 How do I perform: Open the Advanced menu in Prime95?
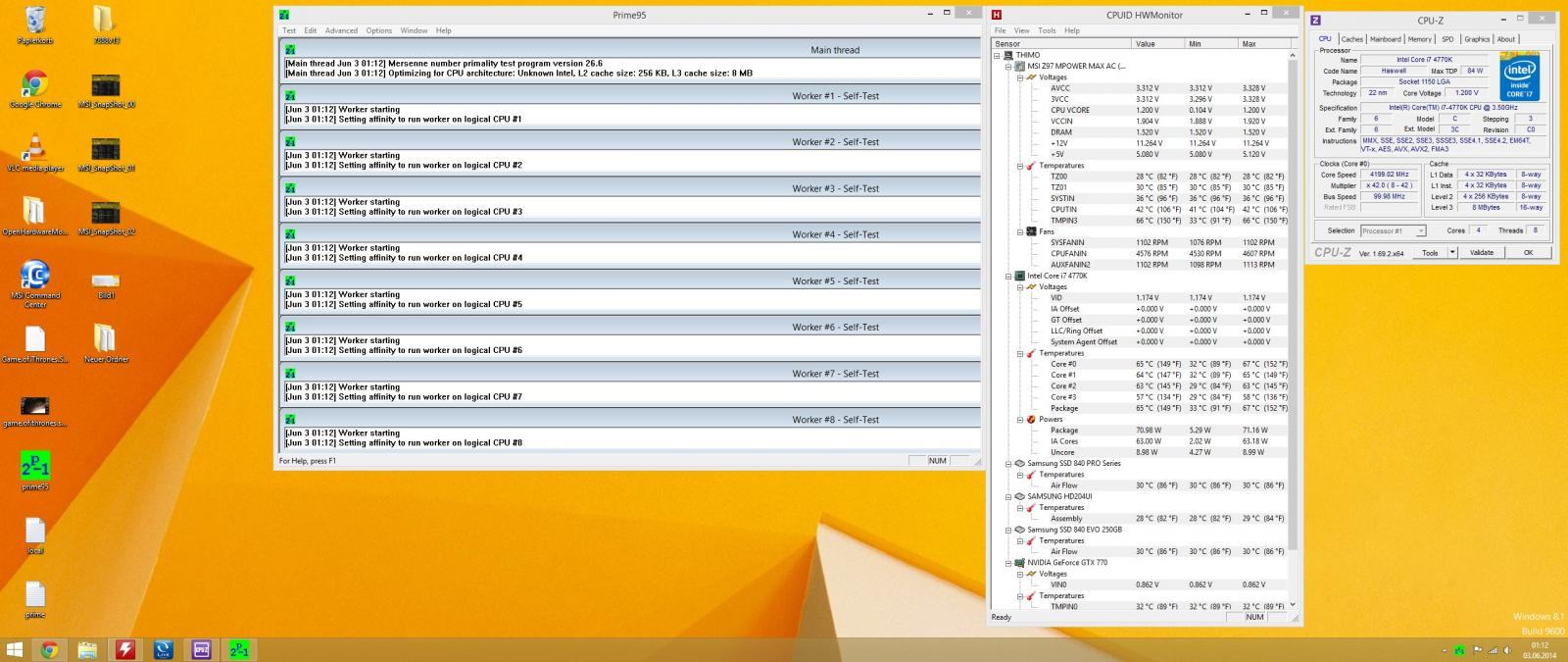341,30
